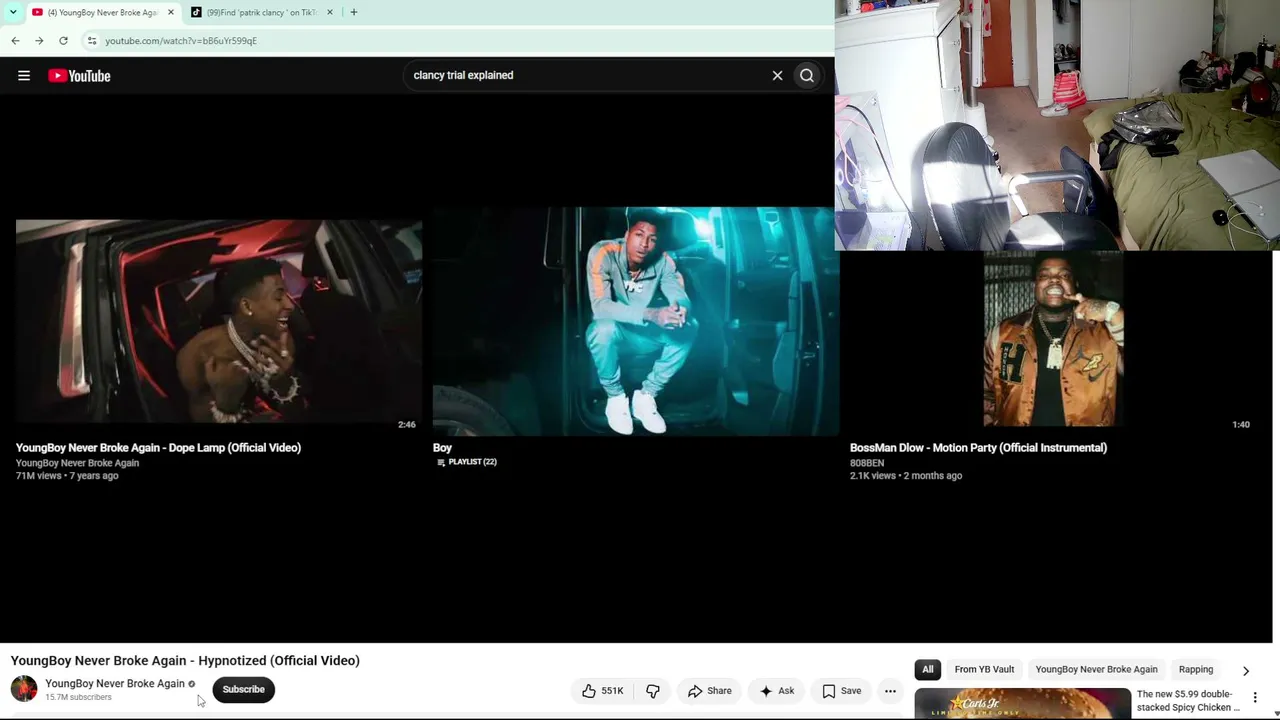Play the BossMan Dlow Motion Party thumbnail
The height and width of the screenshot is (720, 1280).
click(1053, 340)
